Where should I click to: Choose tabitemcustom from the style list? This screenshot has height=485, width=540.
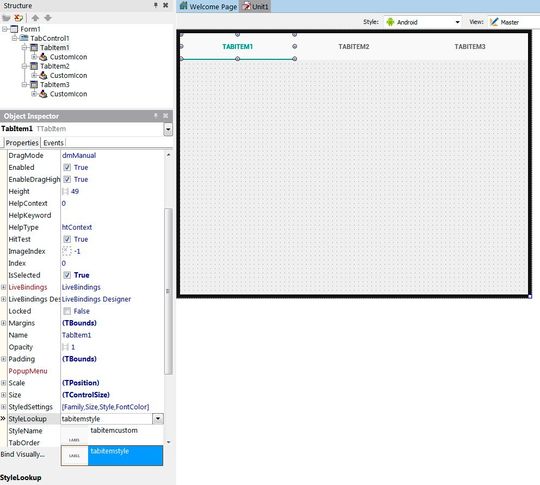(x=112, y=435)
